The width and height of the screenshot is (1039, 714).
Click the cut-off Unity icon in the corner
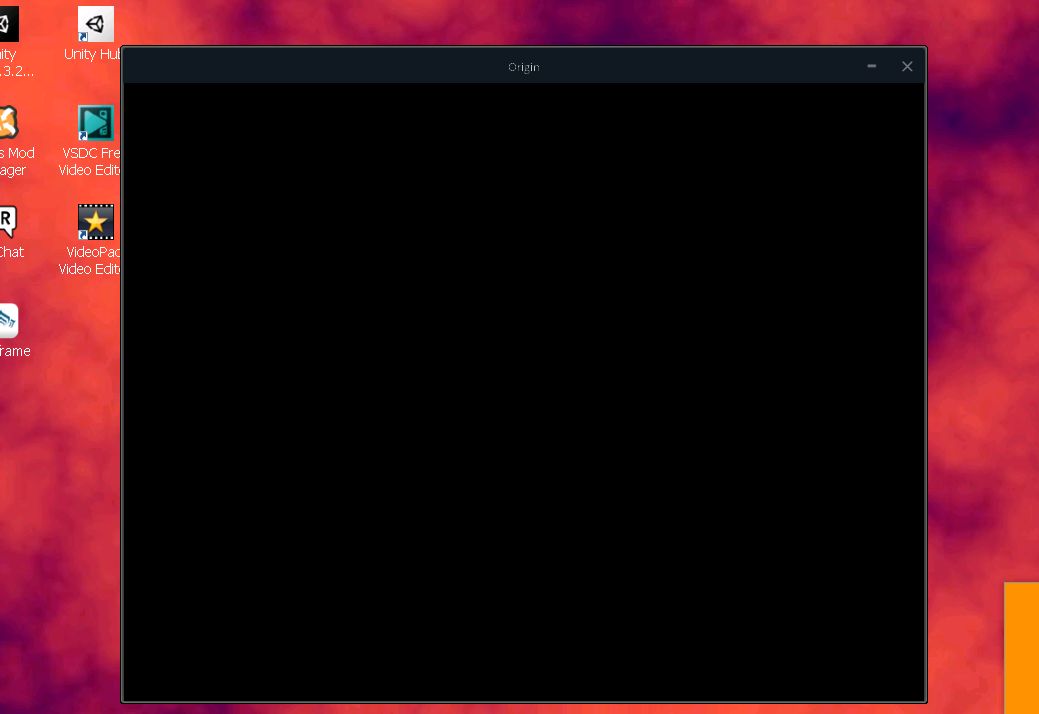click(x=8, y=22)
